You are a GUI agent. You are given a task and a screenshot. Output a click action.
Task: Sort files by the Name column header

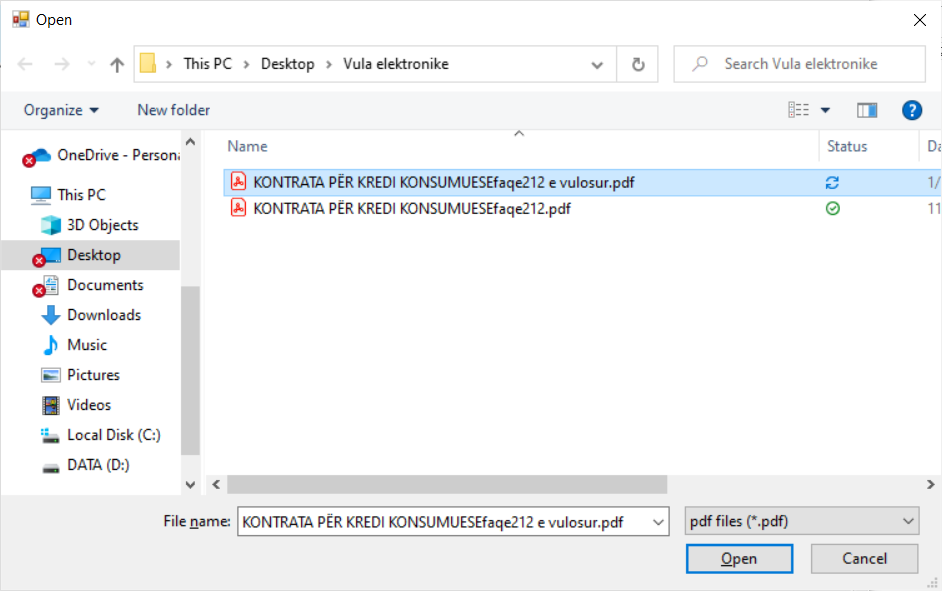248,146
